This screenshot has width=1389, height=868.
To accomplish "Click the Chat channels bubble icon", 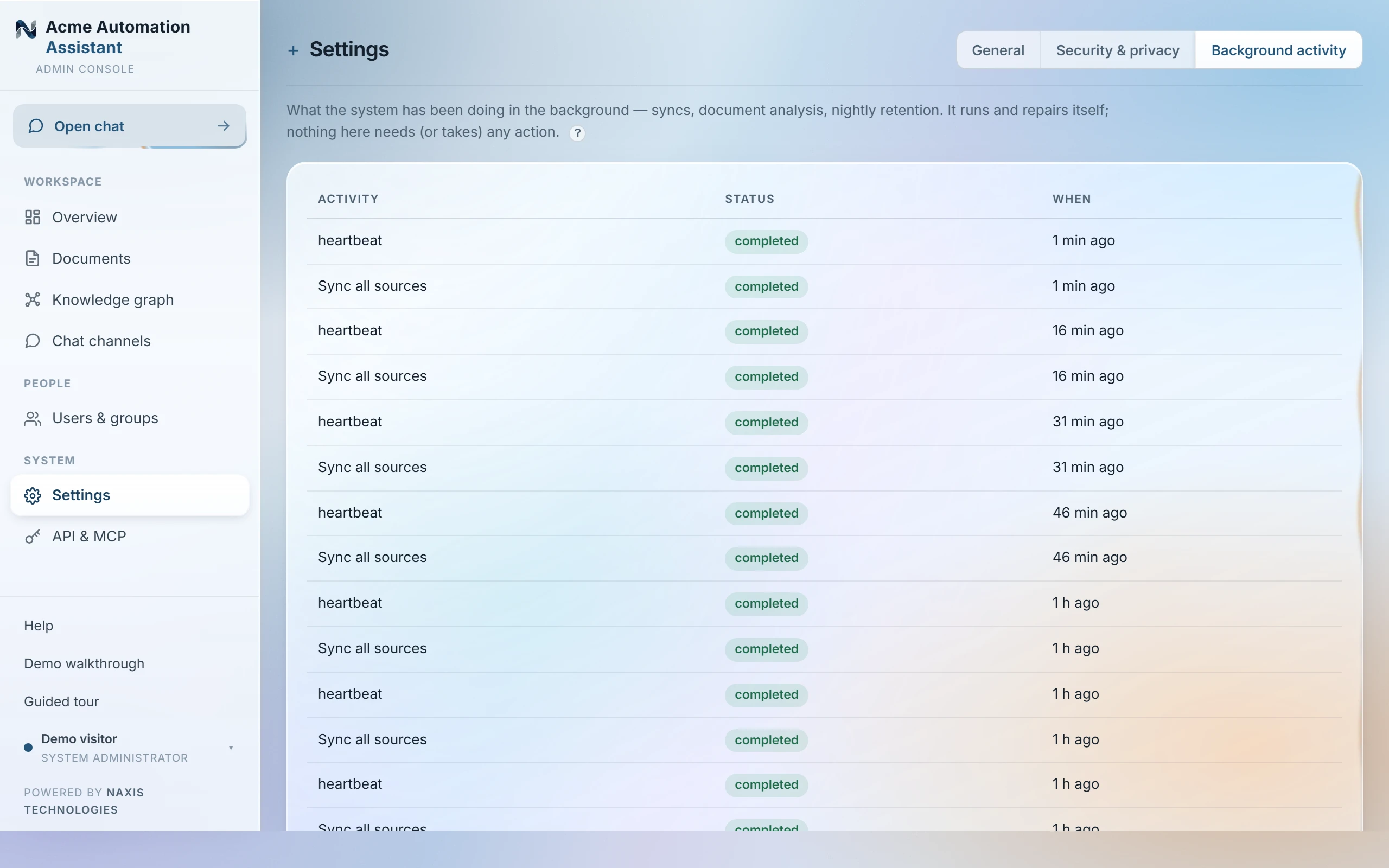I will click(32, 341).
